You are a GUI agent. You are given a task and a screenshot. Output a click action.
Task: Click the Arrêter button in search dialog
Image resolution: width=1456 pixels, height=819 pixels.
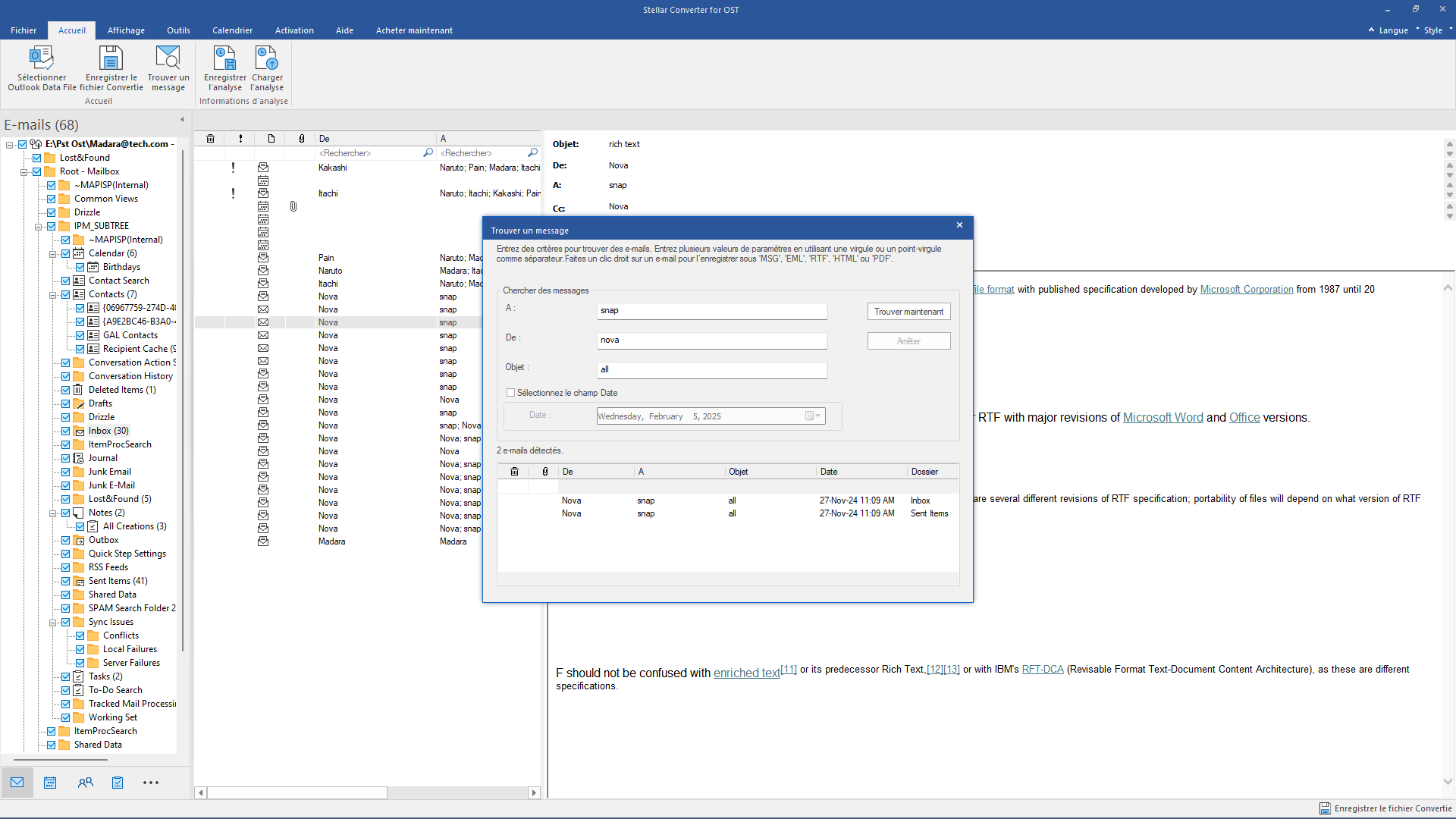coord(909,341)
